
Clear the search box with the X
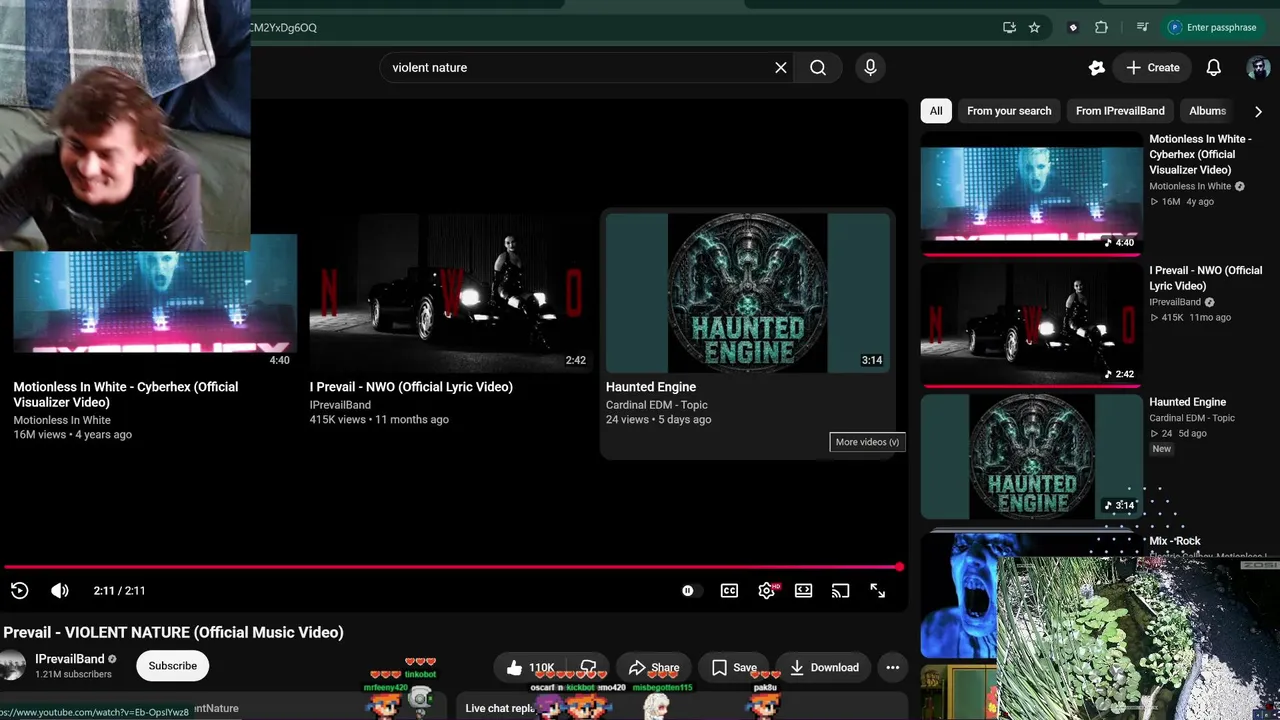tap(781, 68)
